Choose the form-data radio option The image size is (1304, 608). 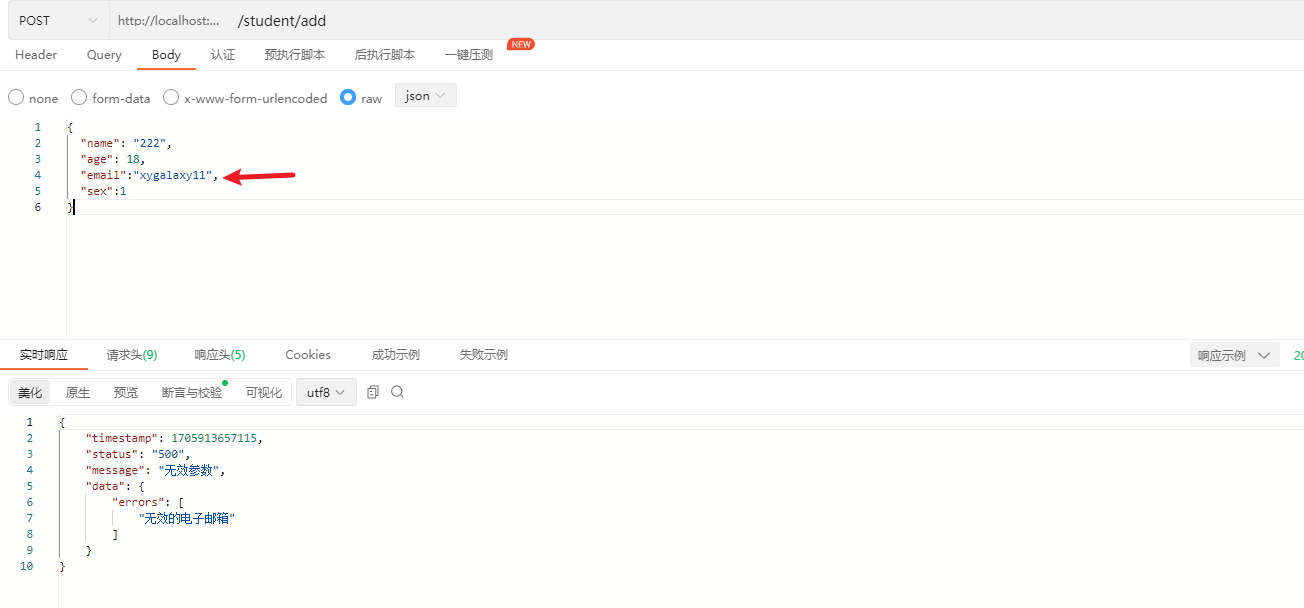tap(79, 98)
